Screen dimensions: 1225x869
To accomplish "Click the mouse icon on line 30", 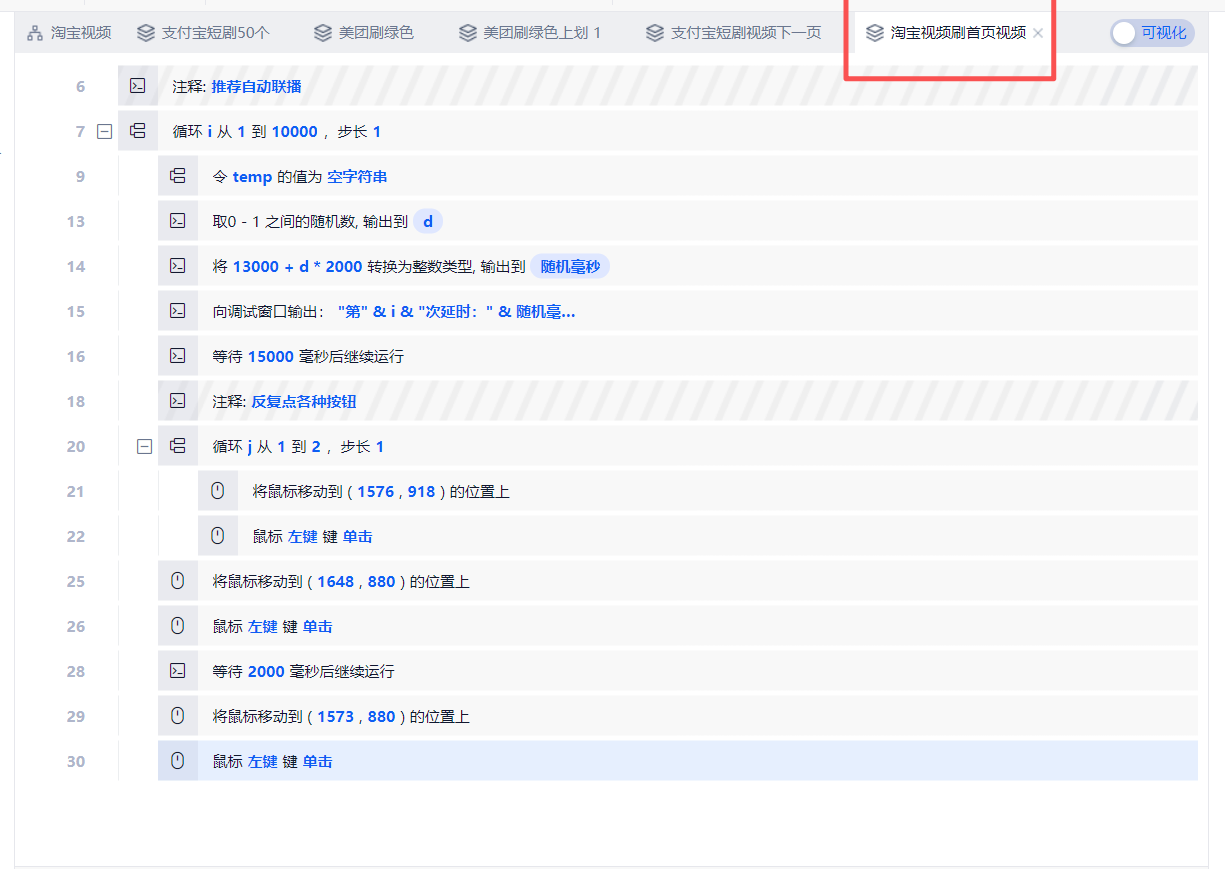I will (x=178, y=761).
